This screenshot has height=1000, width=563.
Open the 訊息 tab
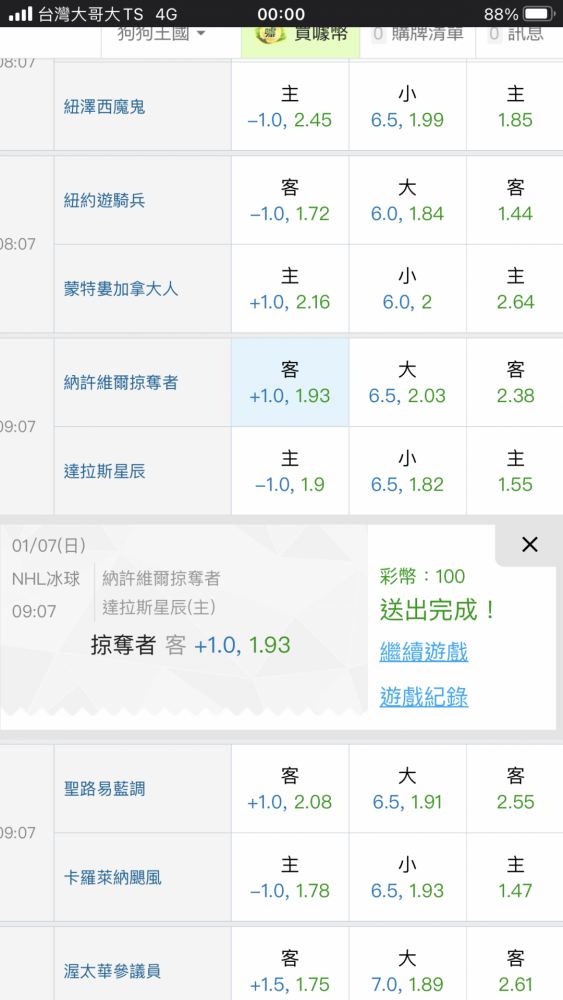click(x=516, y=34)
